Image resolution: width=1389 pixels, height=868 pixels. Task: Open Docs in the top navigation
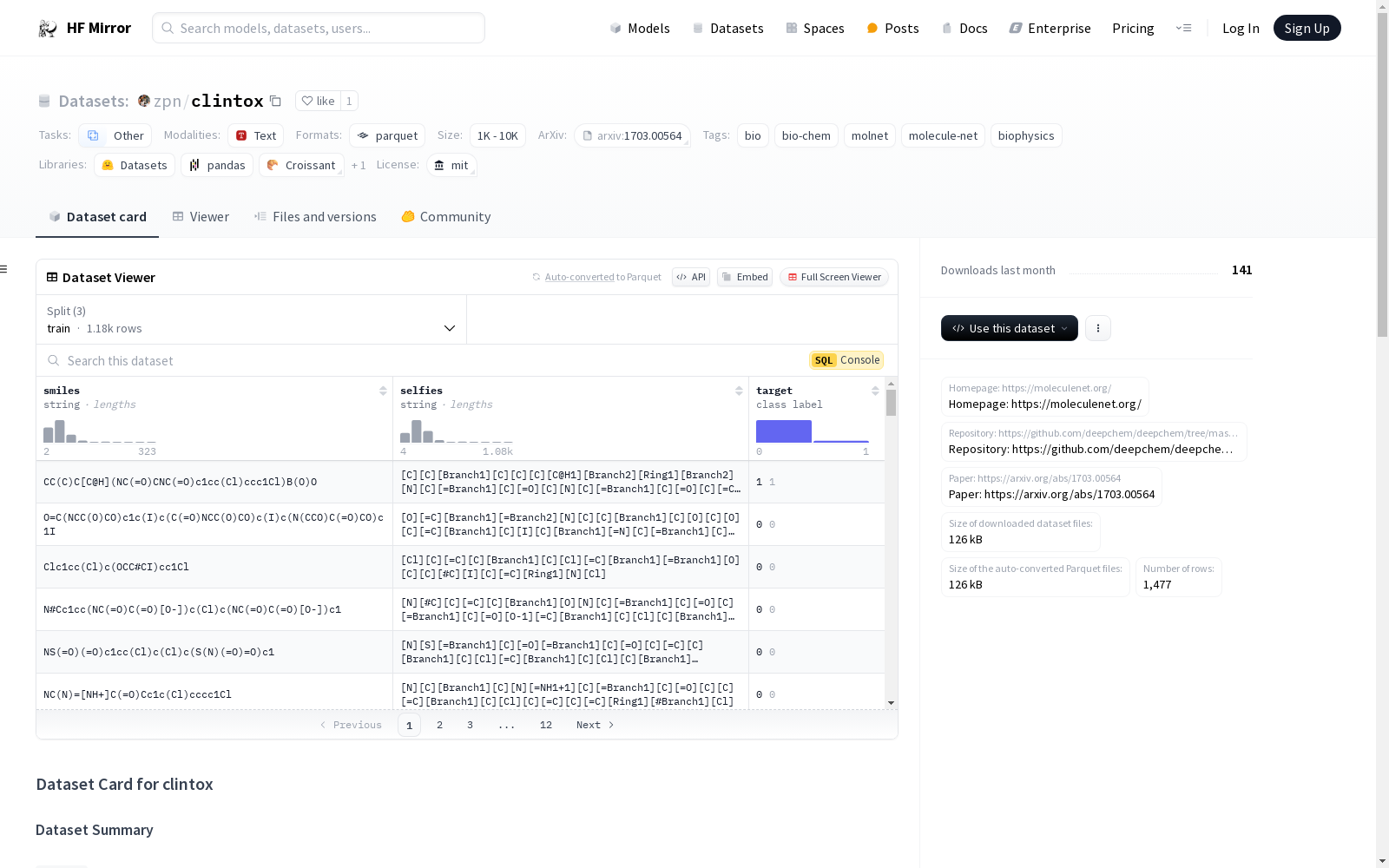964,28
